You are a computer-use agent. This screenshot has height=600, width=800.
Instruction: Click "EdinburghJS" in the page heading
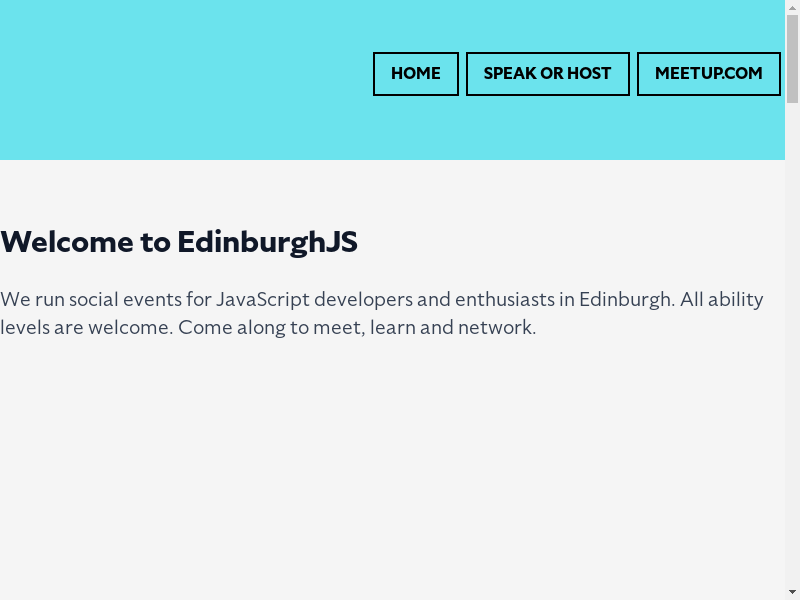267,242
